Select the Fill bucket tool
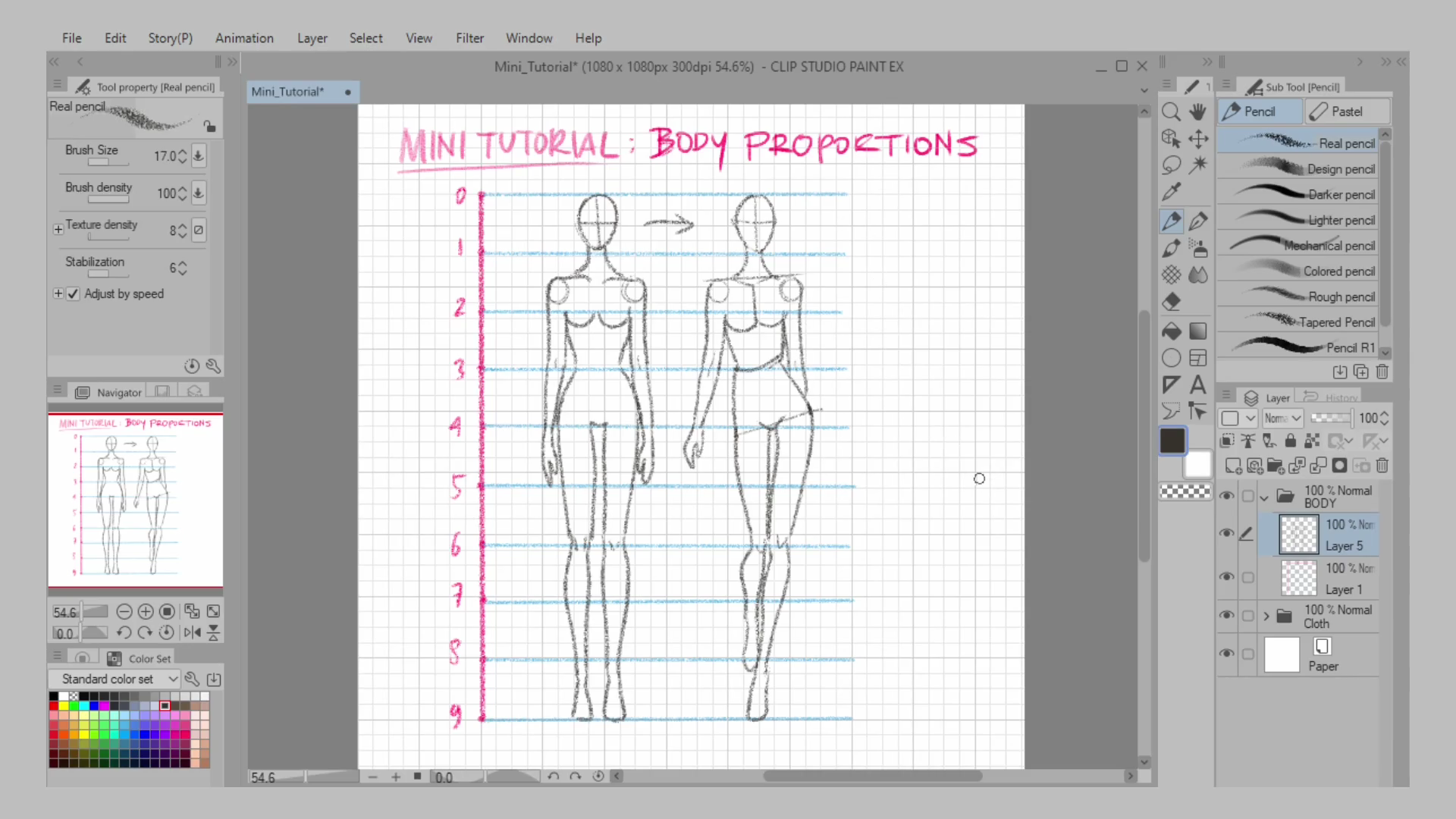The height and width of the screenshot is (819, 1456). [x=1171, y=331]
